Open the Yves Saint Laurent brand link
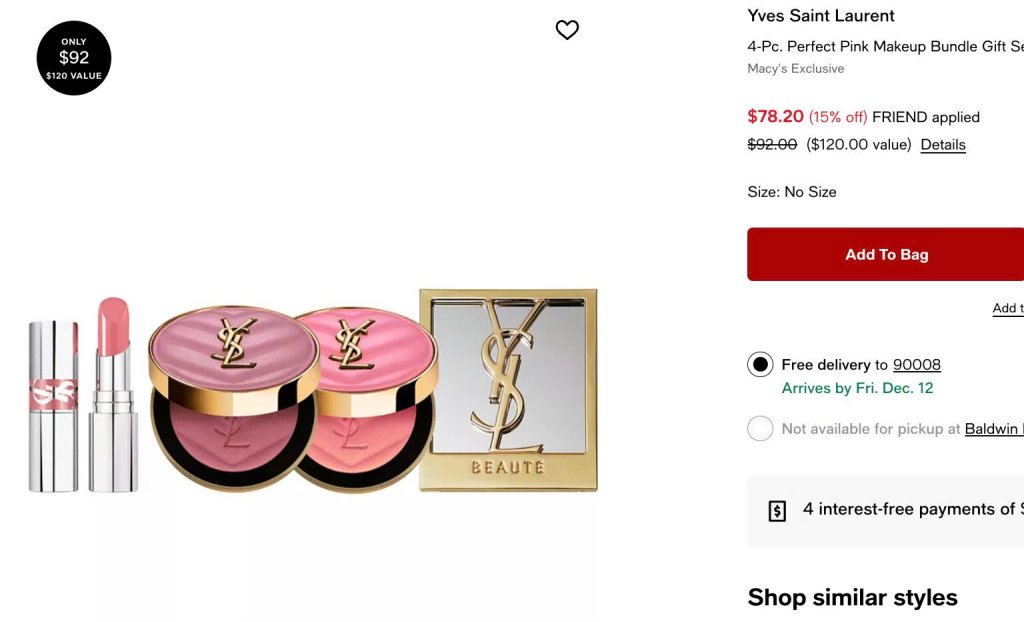This screenshot has height=622, width=1024. click(821, 16)
